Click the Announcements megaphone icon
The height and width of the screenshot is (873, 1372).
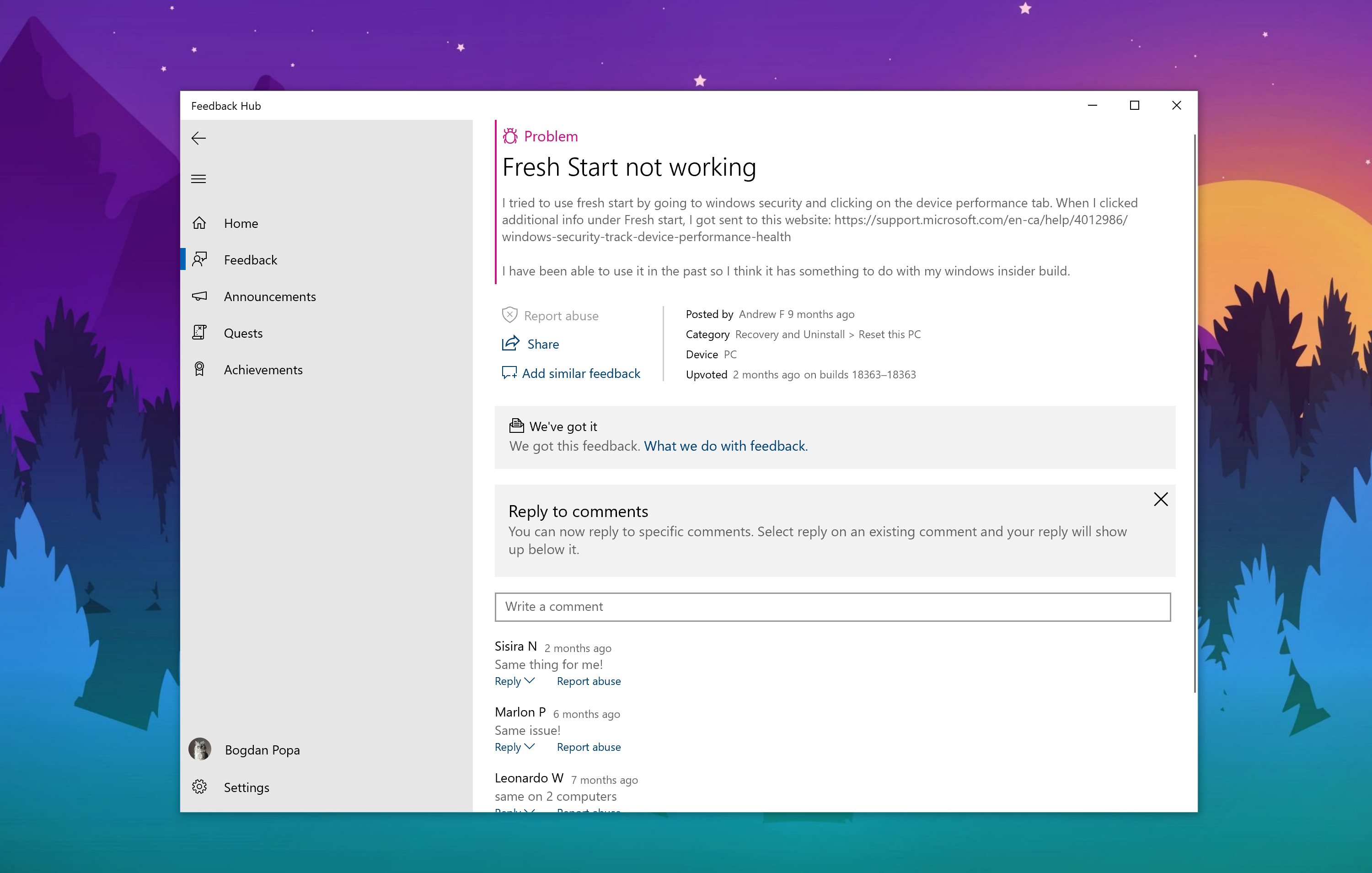coord(199,296)
